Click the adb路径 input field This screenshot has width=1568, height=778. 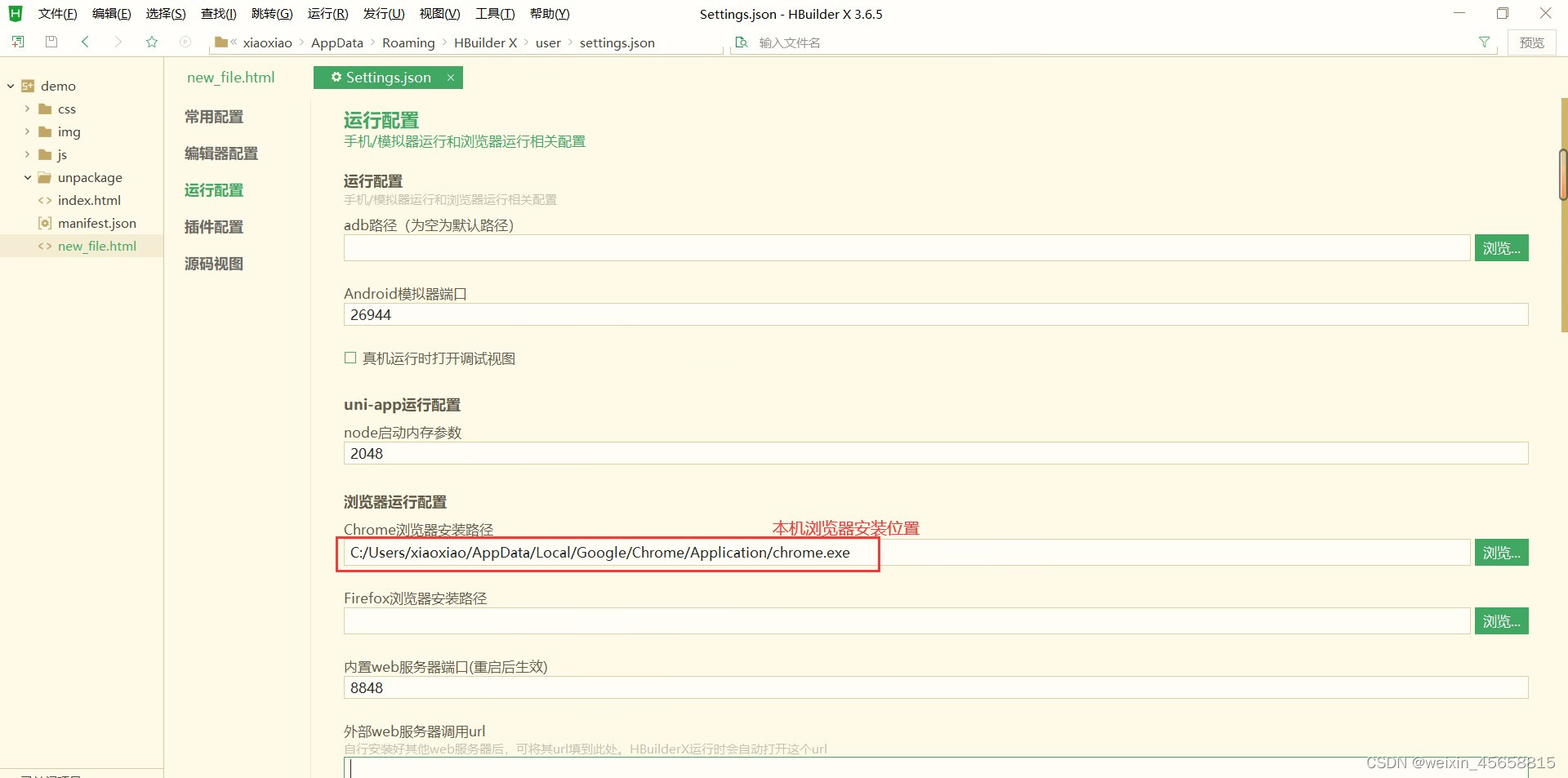coord(906,248)
